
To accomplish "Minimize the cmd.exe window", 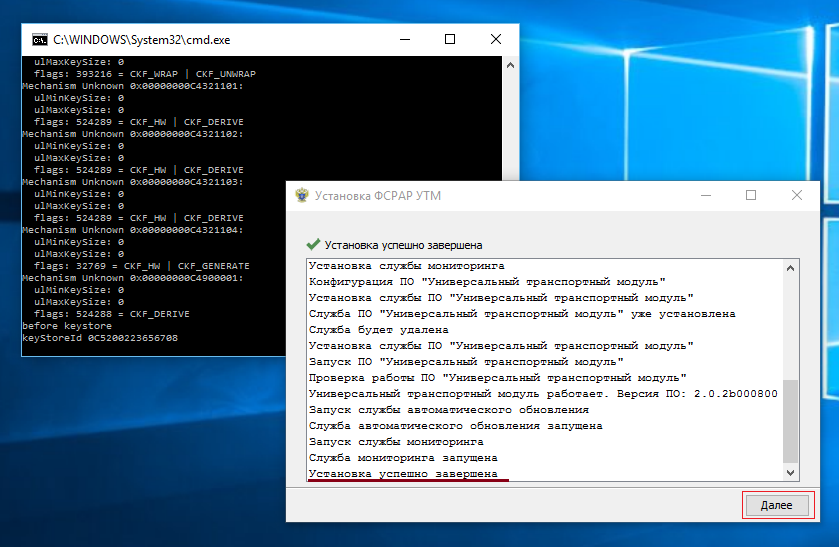I will point(405,40).
